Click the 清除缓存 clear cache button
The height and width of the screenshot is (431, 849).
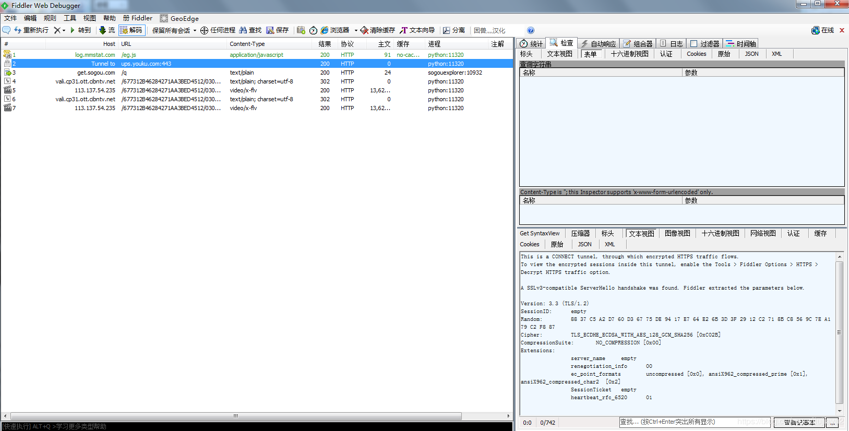point(378,30)
